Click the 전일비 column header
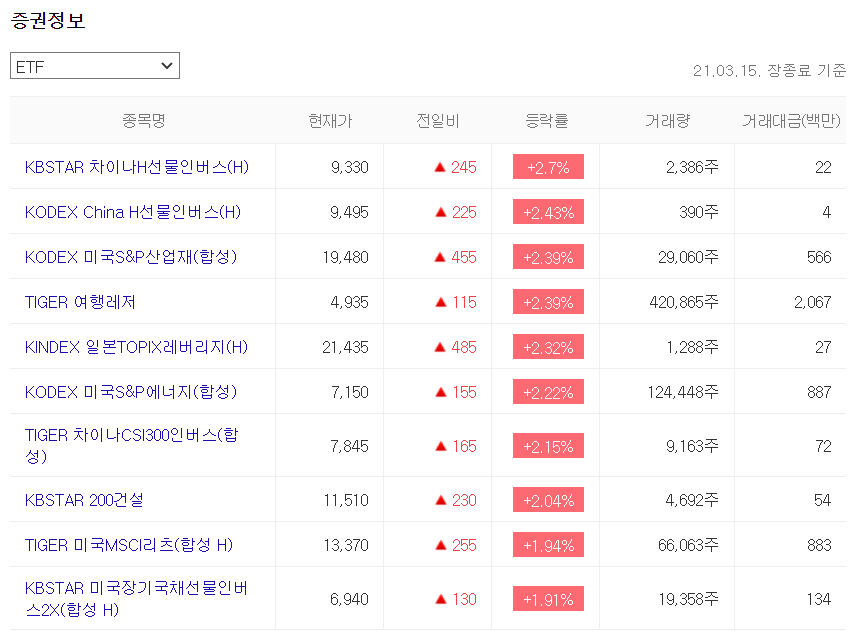The height and width of the screenshot is (637, 862). point(438,121)
